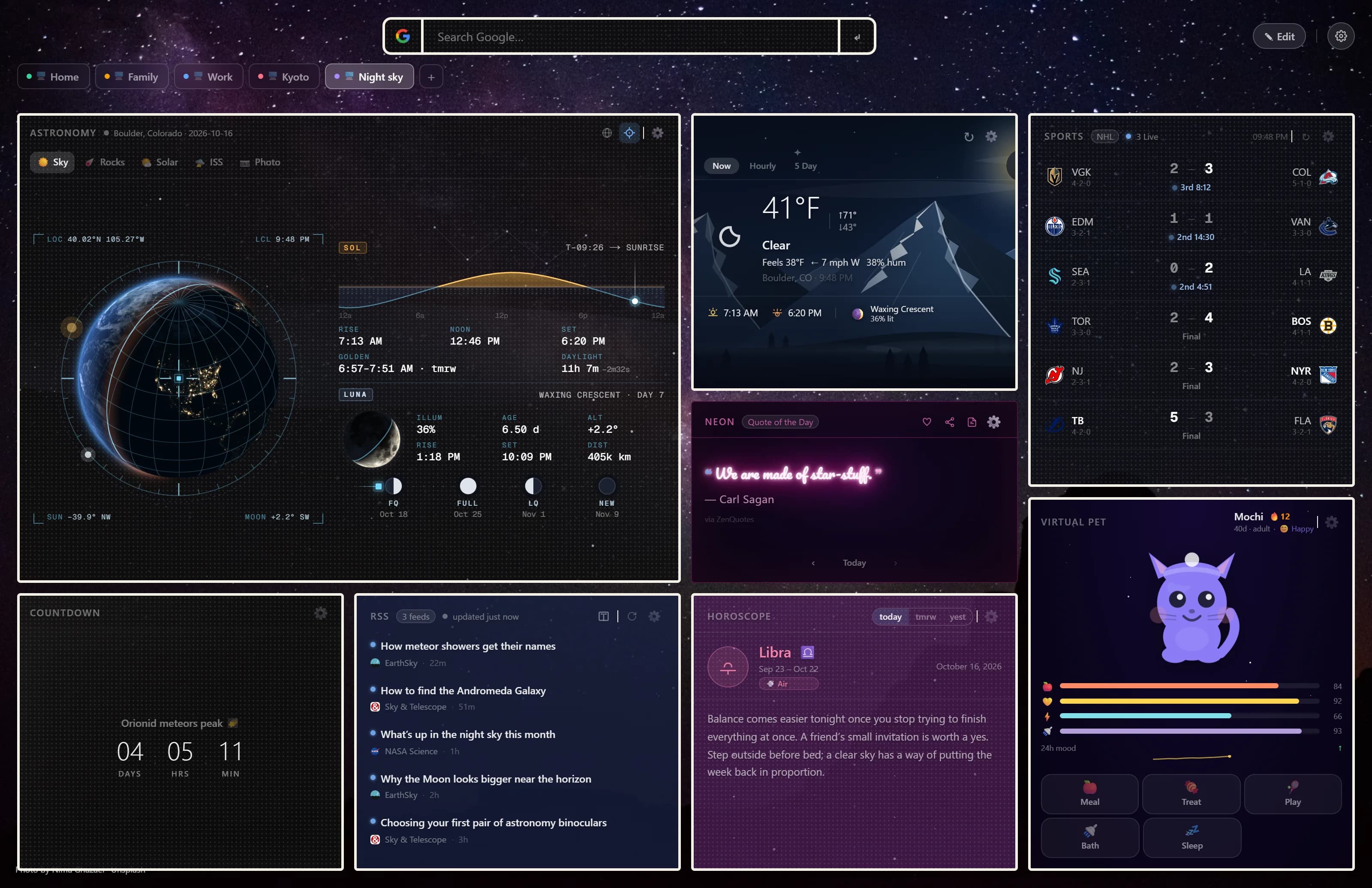Screen dimensions: 1372x888
Task: Open the Astronomy widget settings gear
Action: [x=657, y=133]
